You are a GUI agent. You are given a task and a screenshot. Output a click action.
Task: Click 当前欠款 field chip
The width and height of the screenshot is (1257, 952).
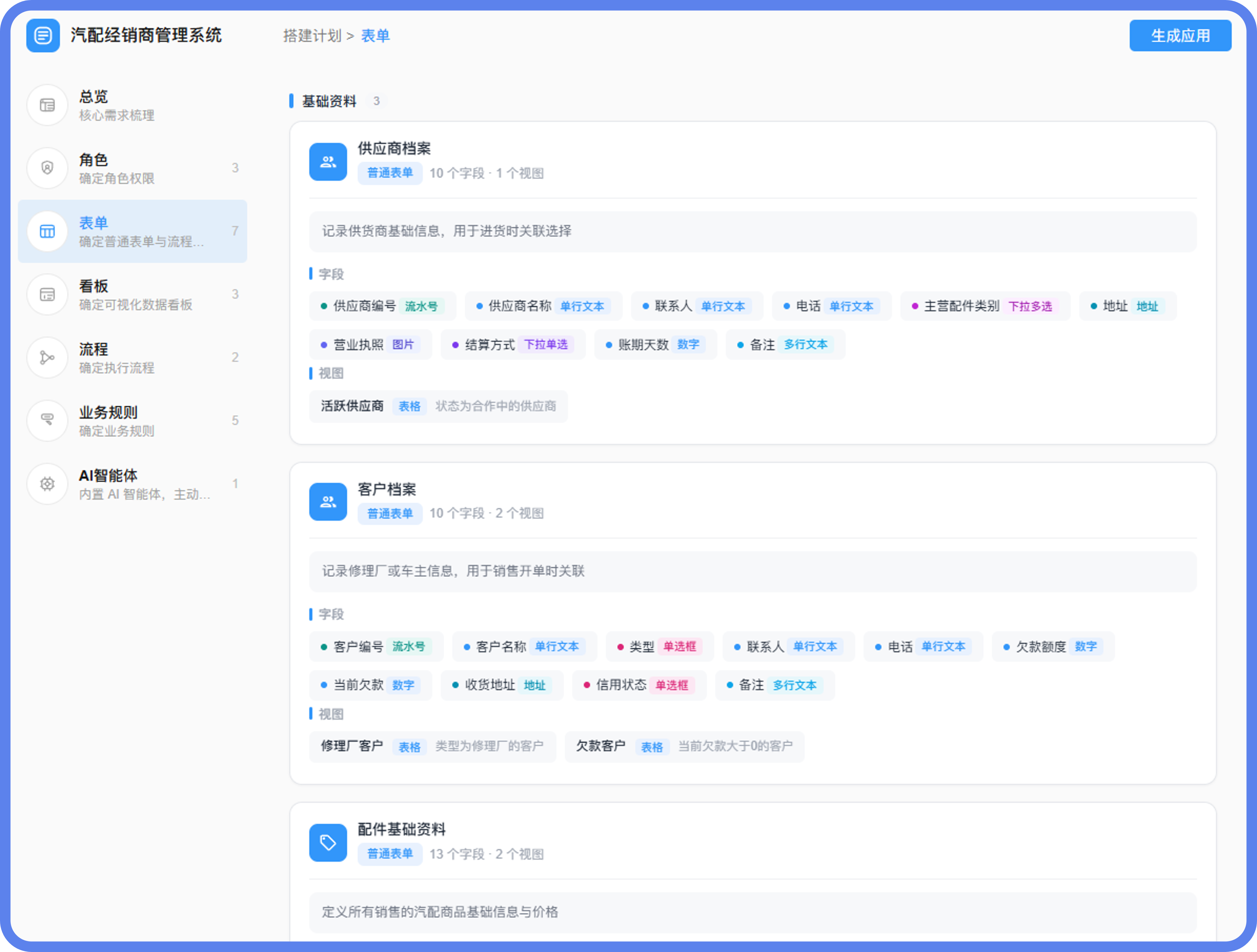pyautogui.click(x=370, y=685)
